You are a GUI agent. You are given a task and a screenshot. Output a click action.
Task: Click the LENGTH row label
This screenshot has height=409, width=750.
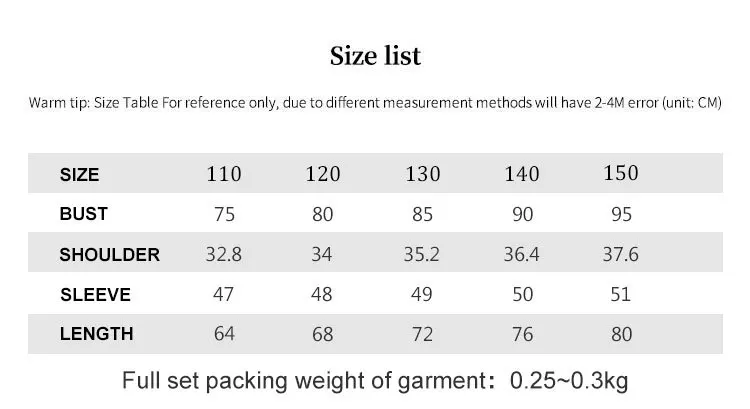(97, 334)
